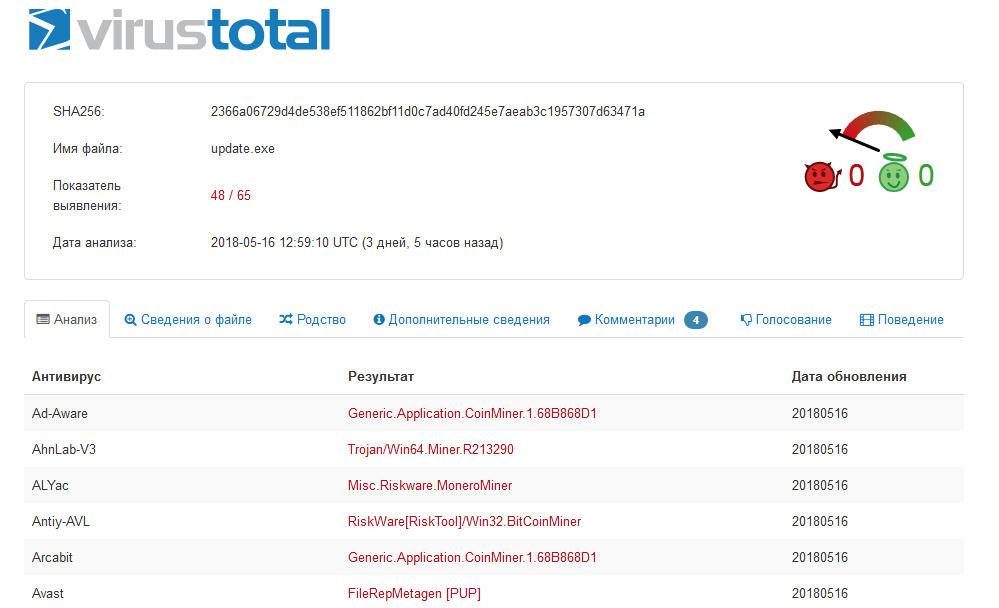Click the update date in the Ad-Aware row
This screenshot has height=608, width=999.
(820, 413)
